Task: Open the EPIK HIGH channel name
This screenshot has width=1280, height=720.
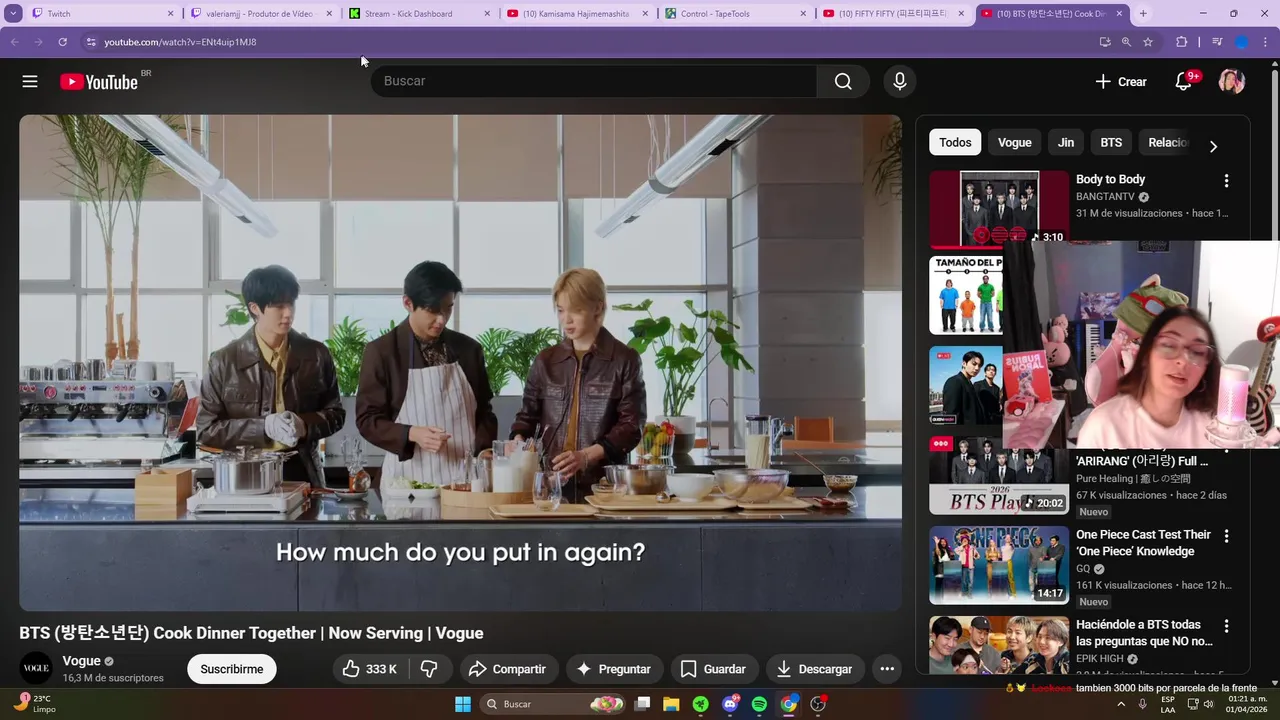Action: tap(1100, 659)
